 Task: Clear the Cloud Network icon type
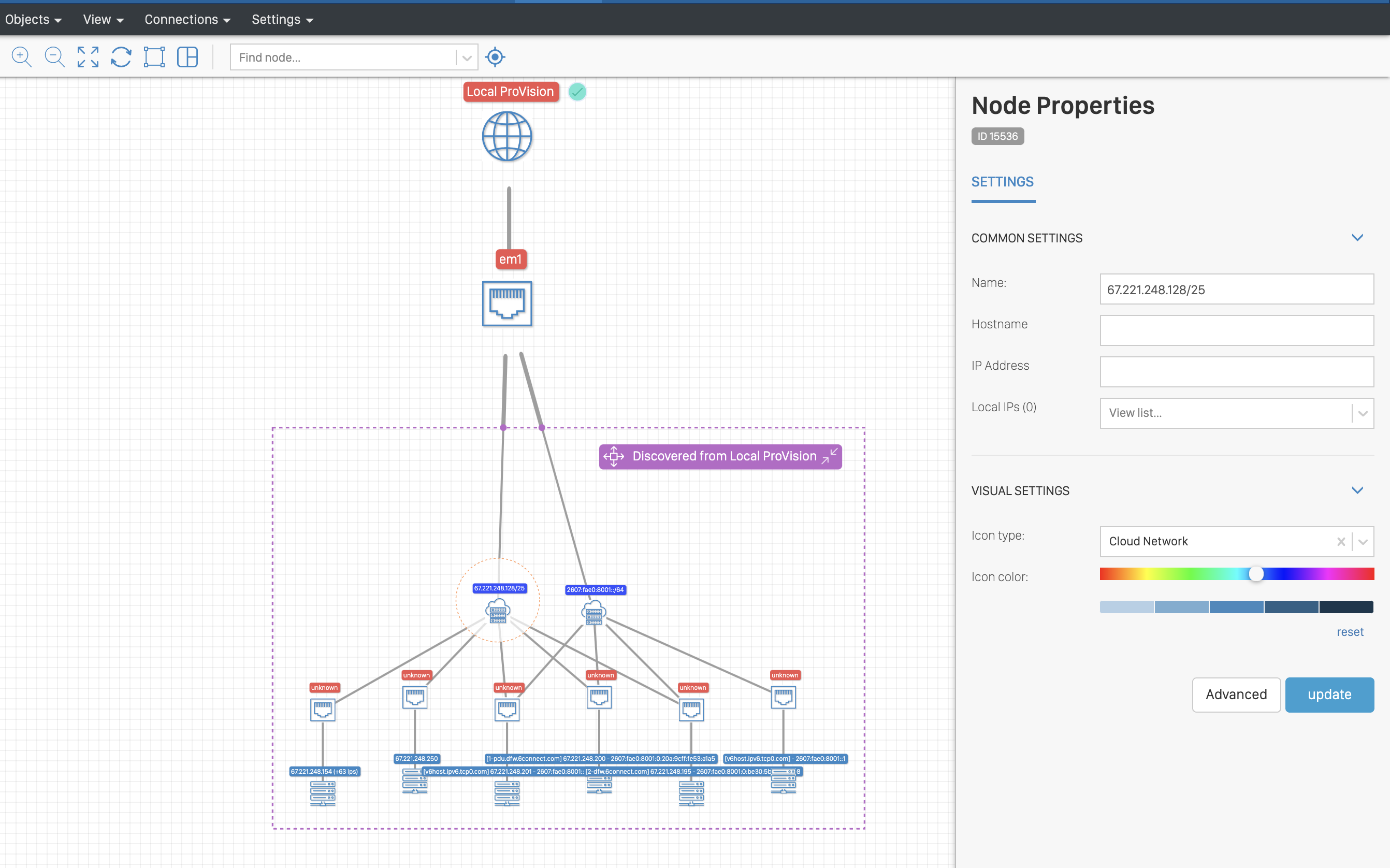1341,541
